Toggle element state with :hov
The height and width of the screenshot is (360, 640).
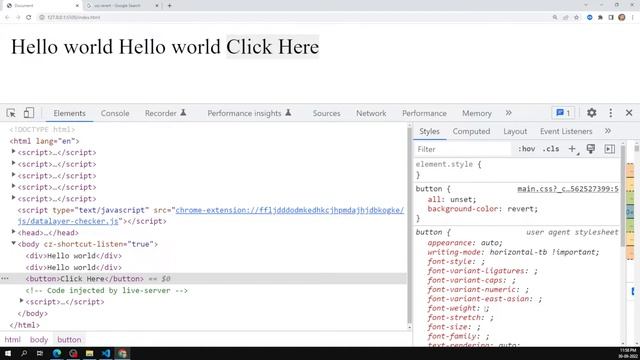[x=527, y=149]
